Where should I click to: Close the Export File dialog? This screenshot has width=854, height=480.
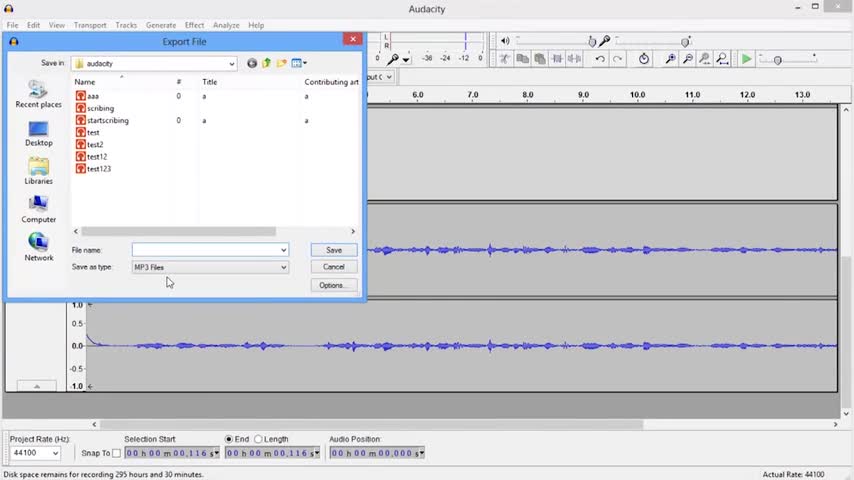coord(352,39)
